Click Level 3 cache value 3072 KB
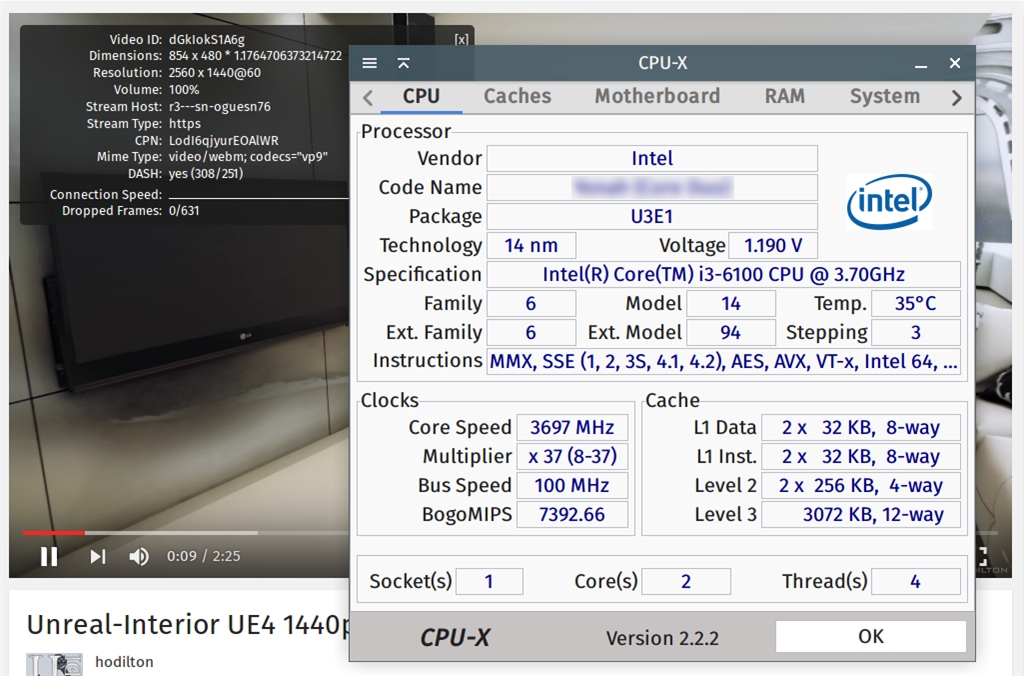This screenshot has width=1024, height=676. [861, 515]
